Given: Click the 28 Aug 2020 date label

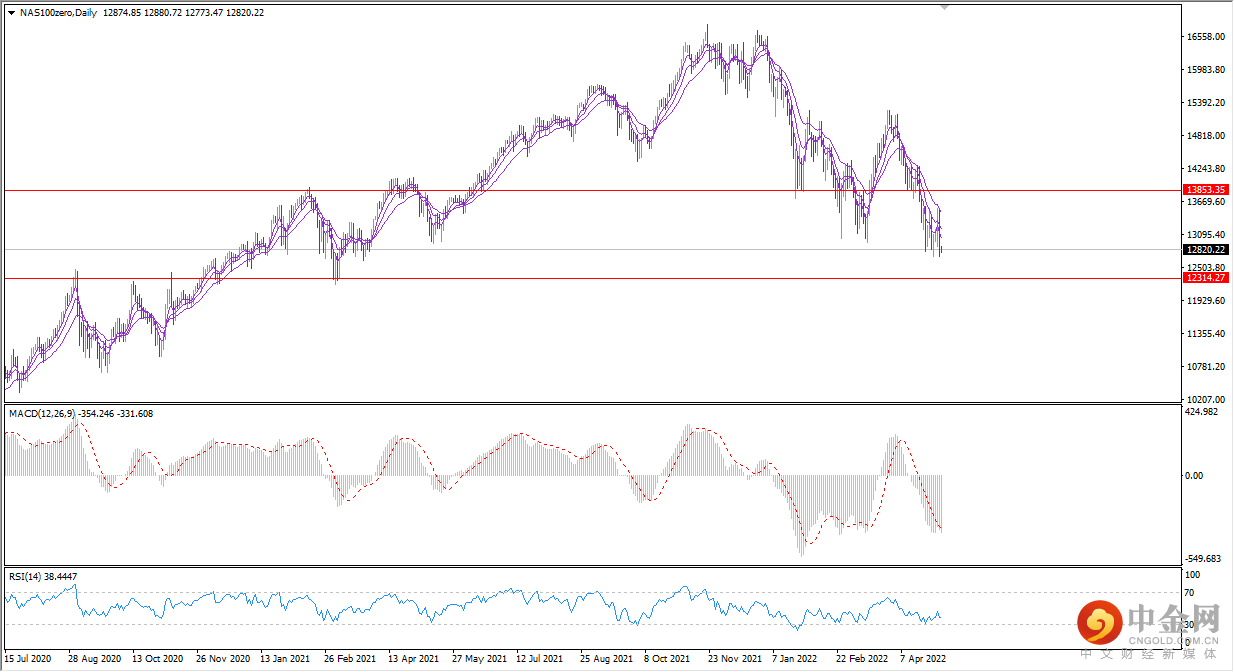Looking at the screenshot, I should [x=93, y=660].
